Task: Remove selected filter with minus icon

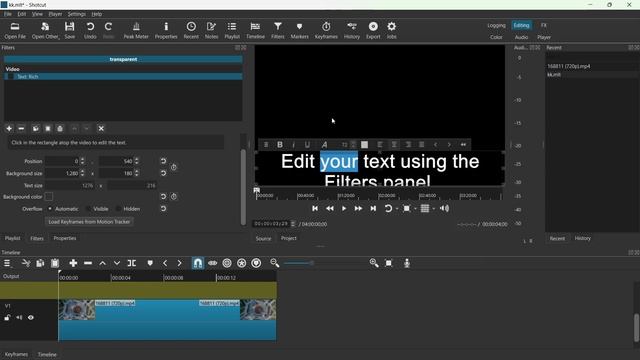Action: [21, 129]
